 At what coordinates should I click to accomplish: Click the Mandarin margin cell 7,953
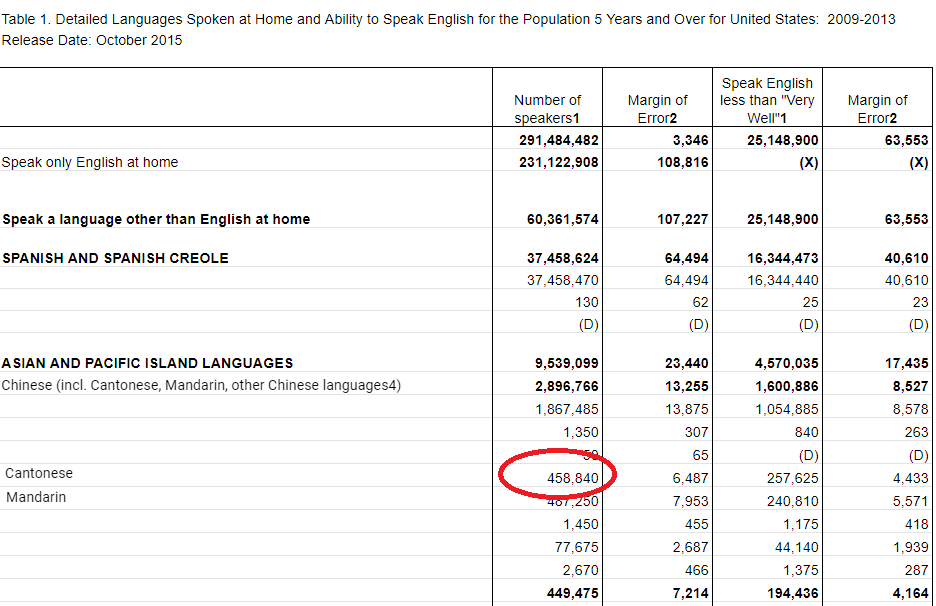pyautogui.click(x=690, y=501)
